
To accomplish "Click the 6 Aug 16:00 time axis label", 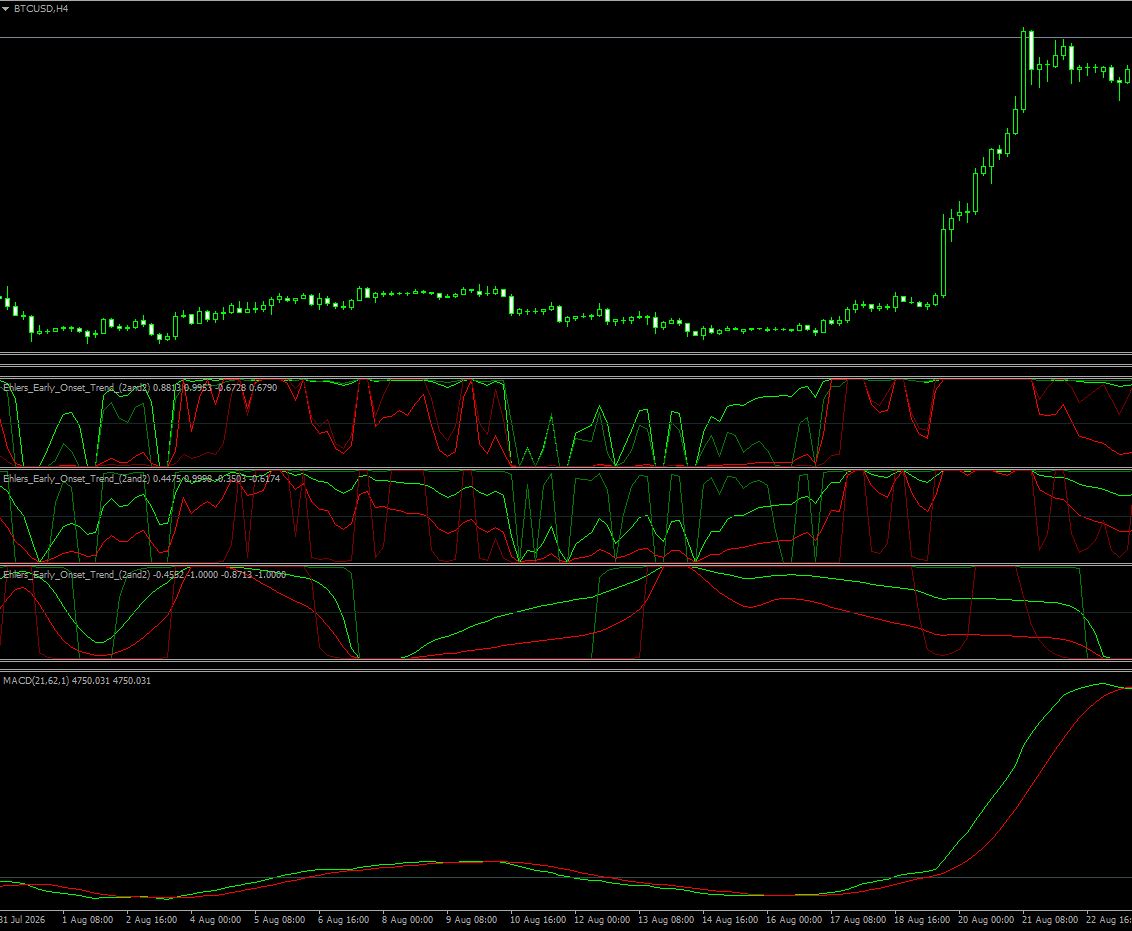I will click(344, 919).
